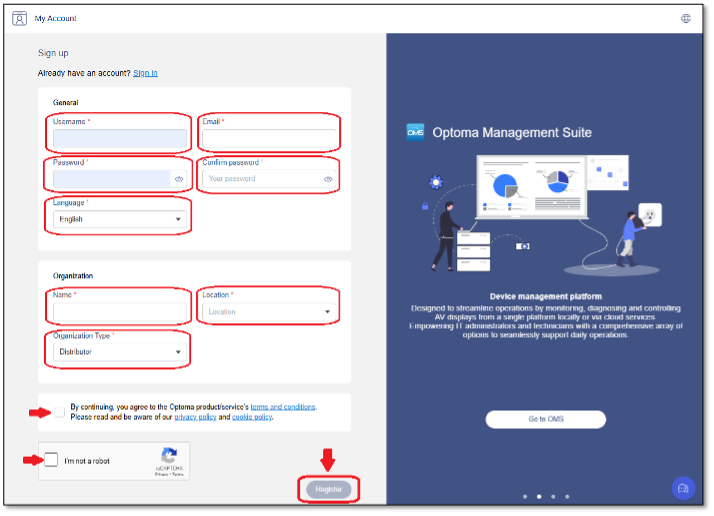Image resolution: width=714 pixels, height=516 pixels.
Task: Expand the Location dropdown
Action: (x=269, y=312)
